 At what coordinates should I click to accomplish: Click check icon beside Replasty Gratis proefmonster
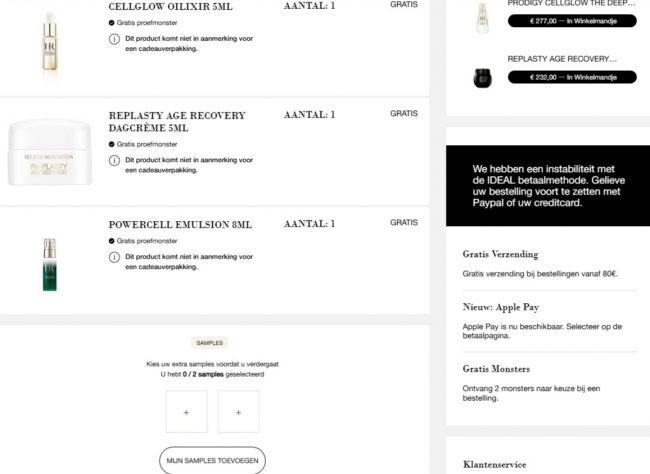pyautogui.click(x=112, y=144)
